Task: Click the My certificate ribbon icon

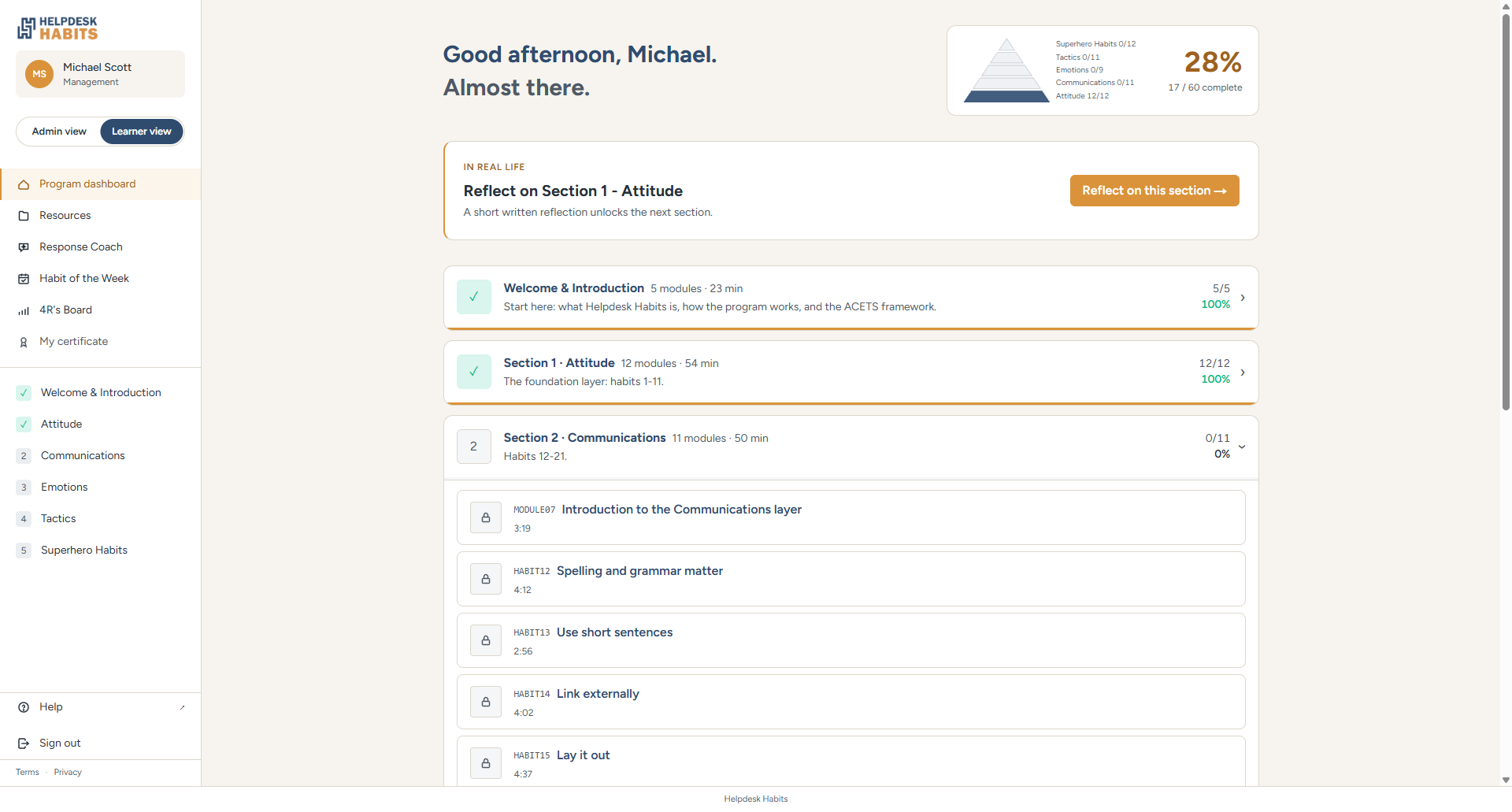Action: [24, 342]
